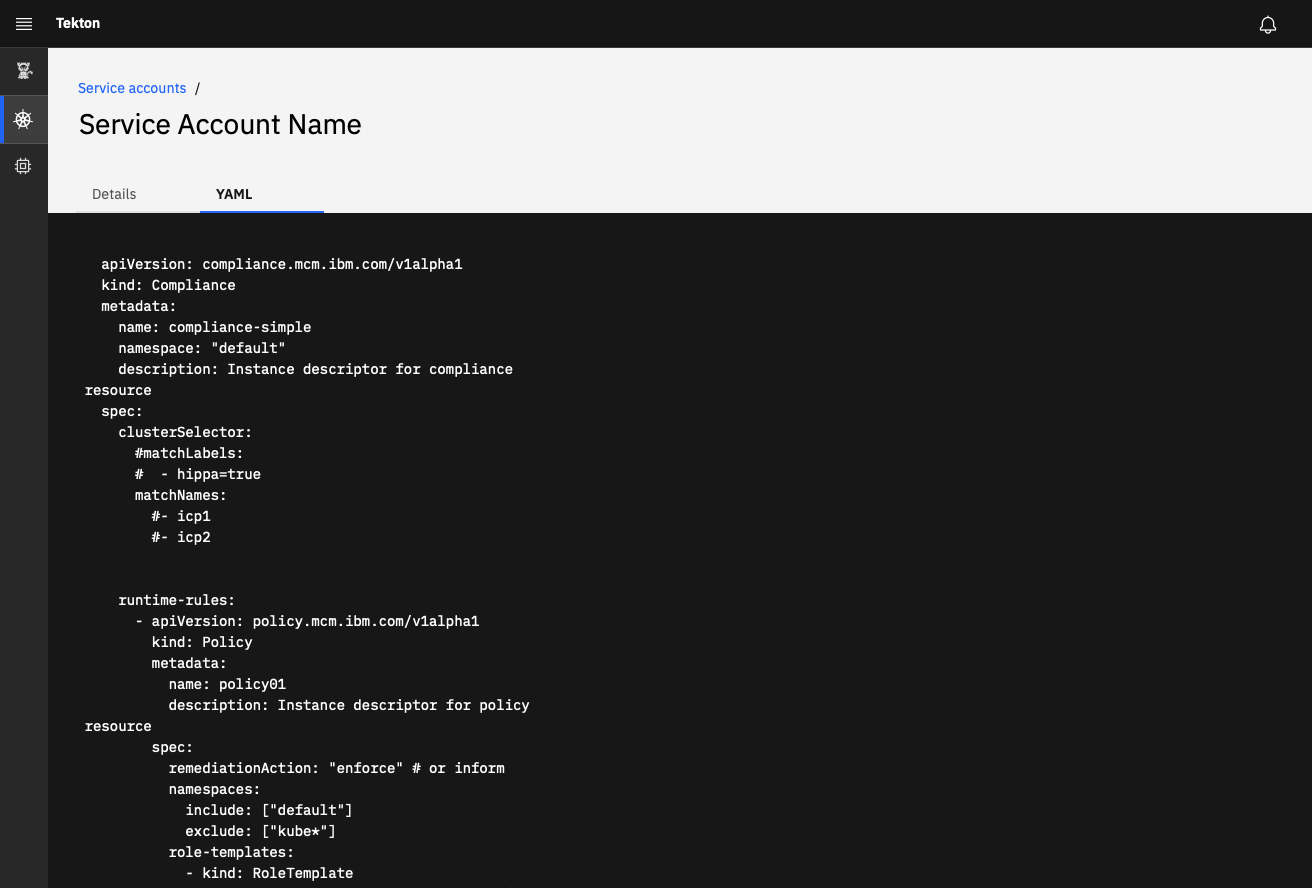This screenshot has height=888, width=1312.
Task: Select the Tekton cat sidebar icon
Action: pos(24,72)
